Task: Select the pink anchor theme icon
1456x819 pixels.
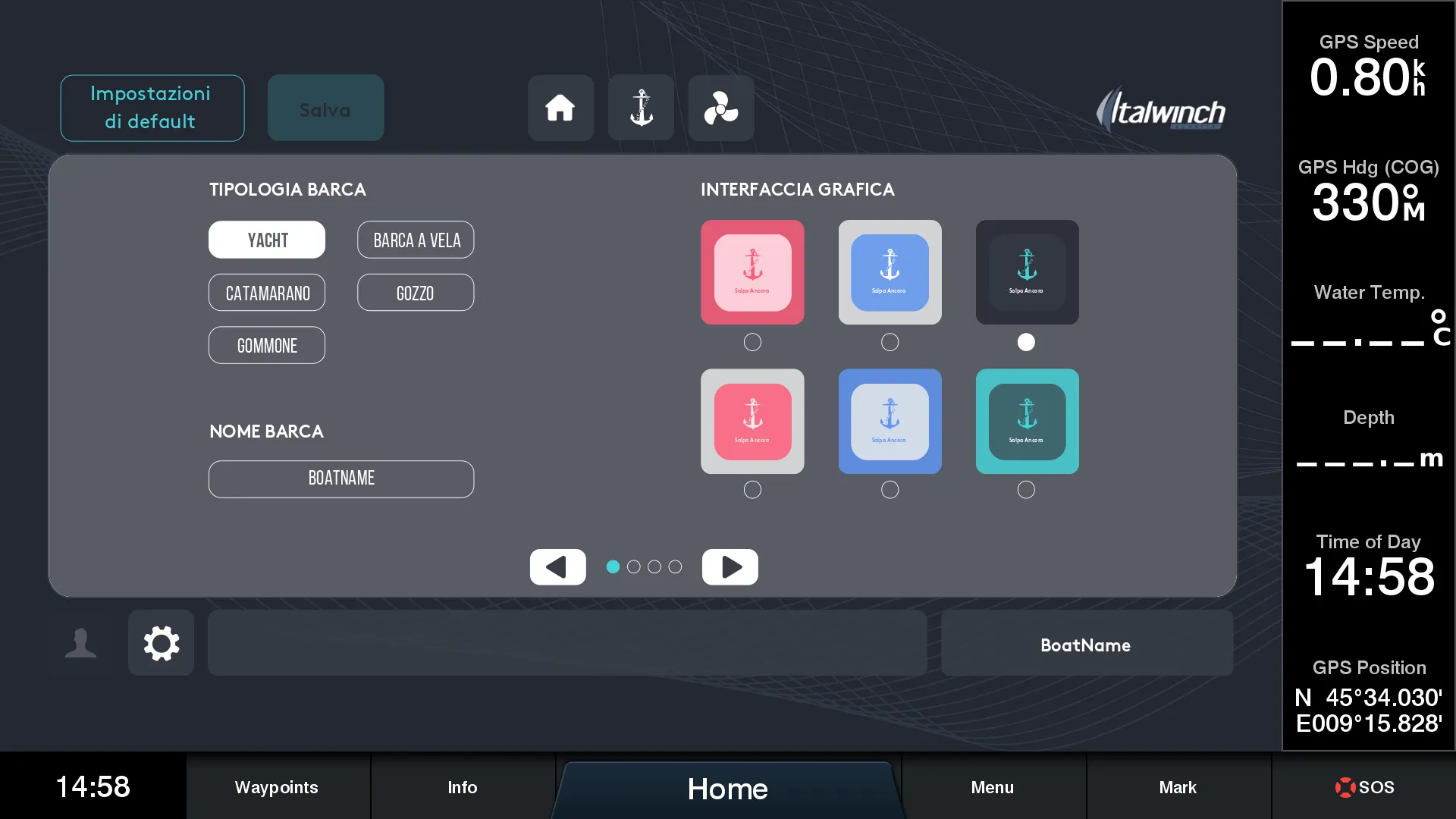Action: pos(753,271)
